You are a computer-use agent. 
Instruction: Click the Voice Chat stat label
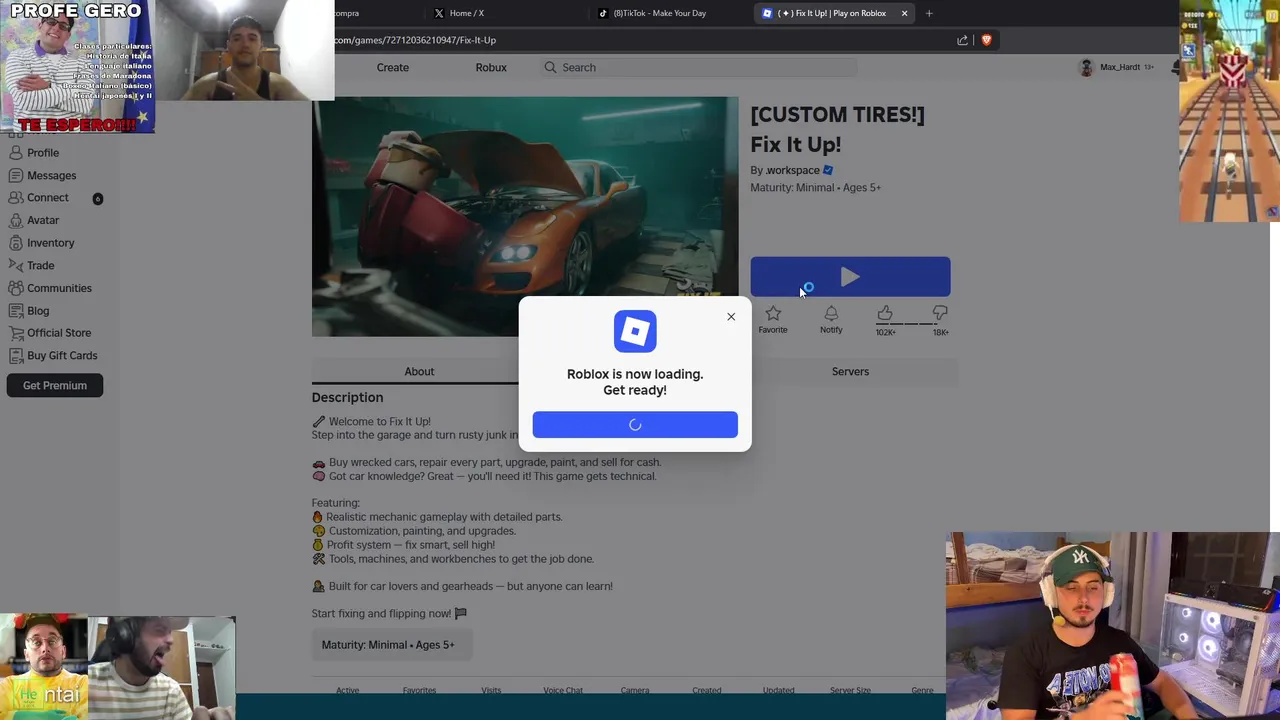pos(563,690)
